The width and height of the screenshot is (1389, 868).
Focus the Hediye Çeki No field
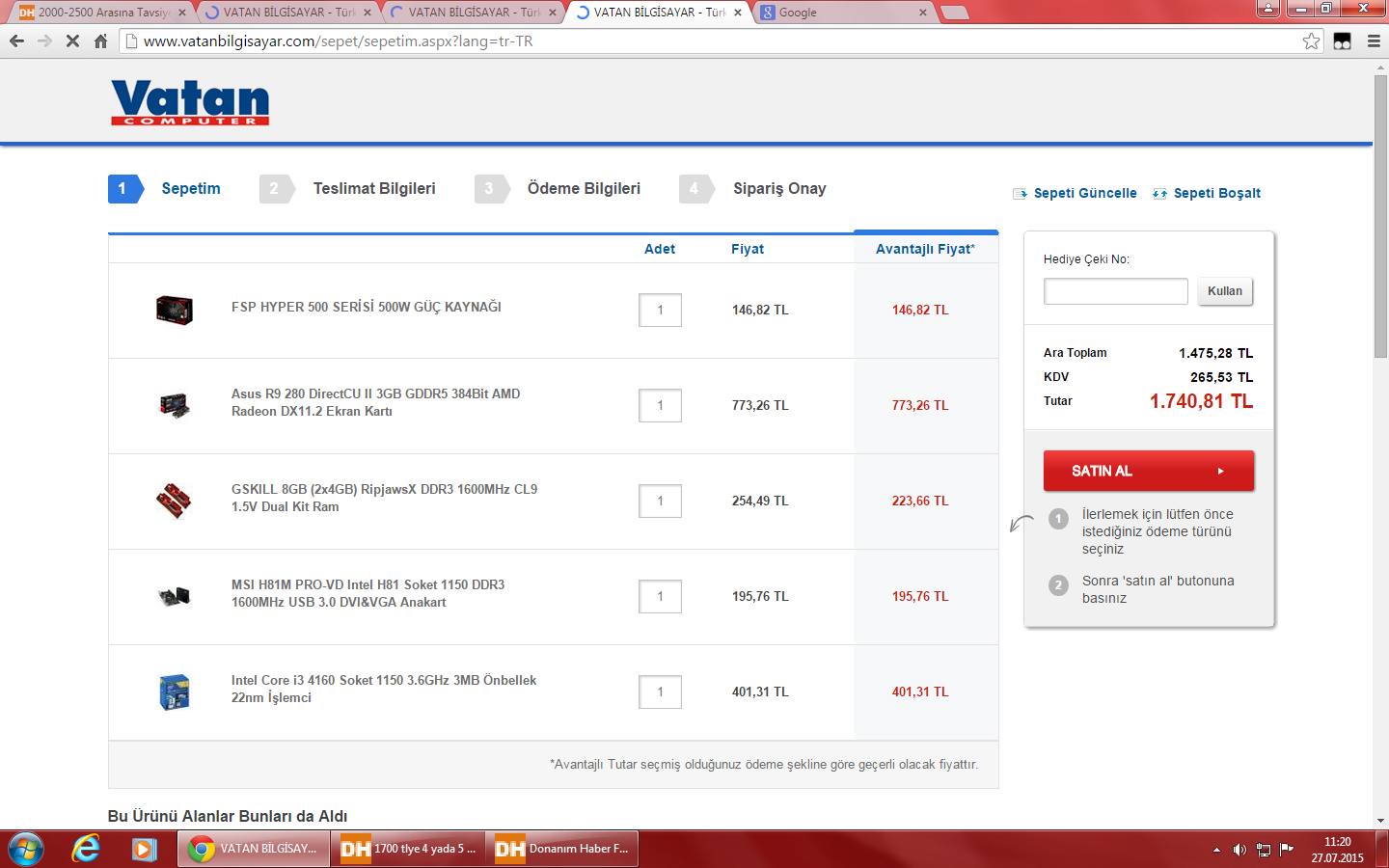(1115, 291)
